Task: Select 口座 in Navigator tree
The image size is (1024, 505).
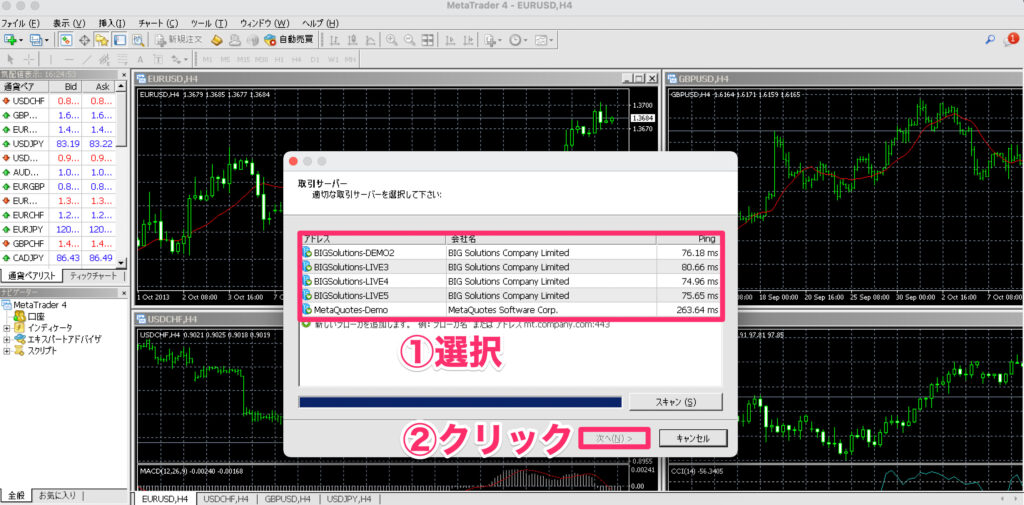Action: coord(36,316)
